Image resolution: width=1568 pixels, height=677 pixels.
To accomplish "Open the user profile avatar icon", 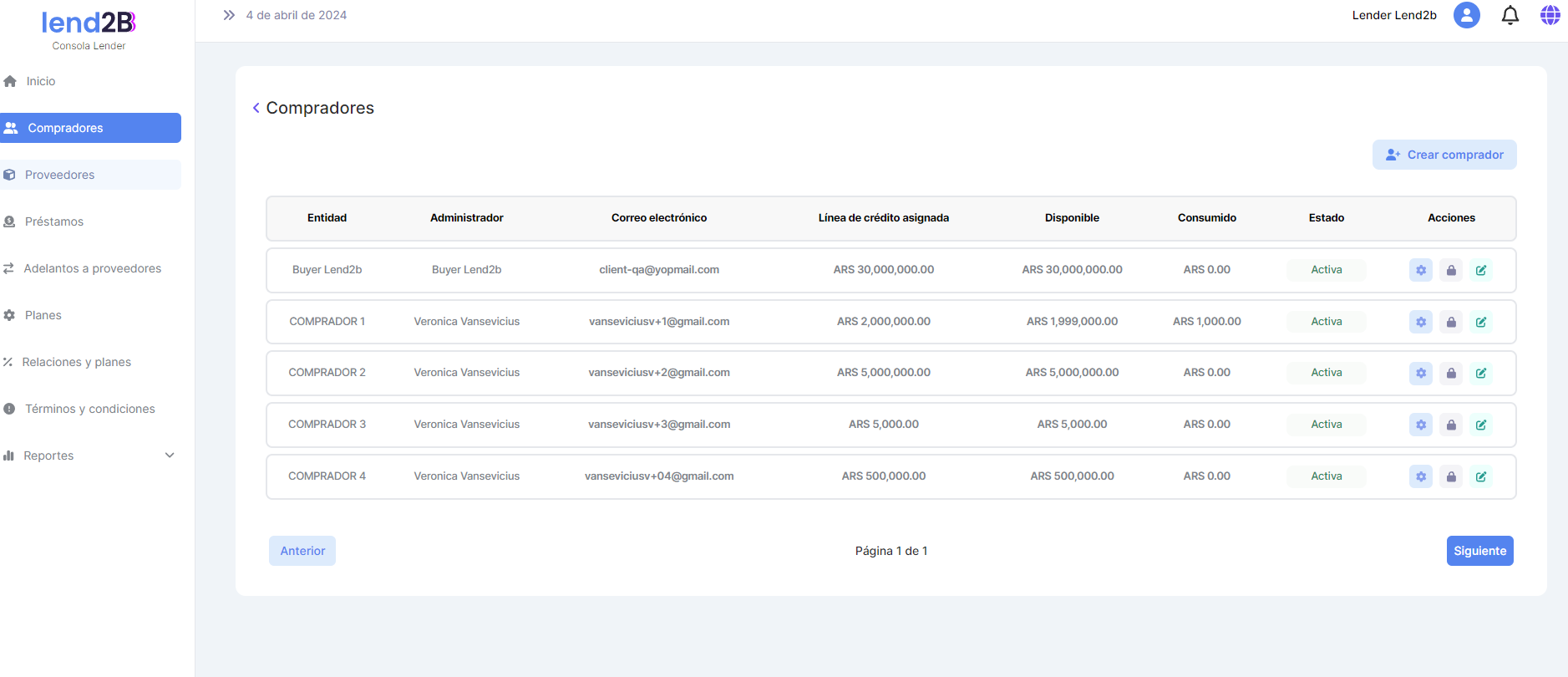I will 1466,15.
